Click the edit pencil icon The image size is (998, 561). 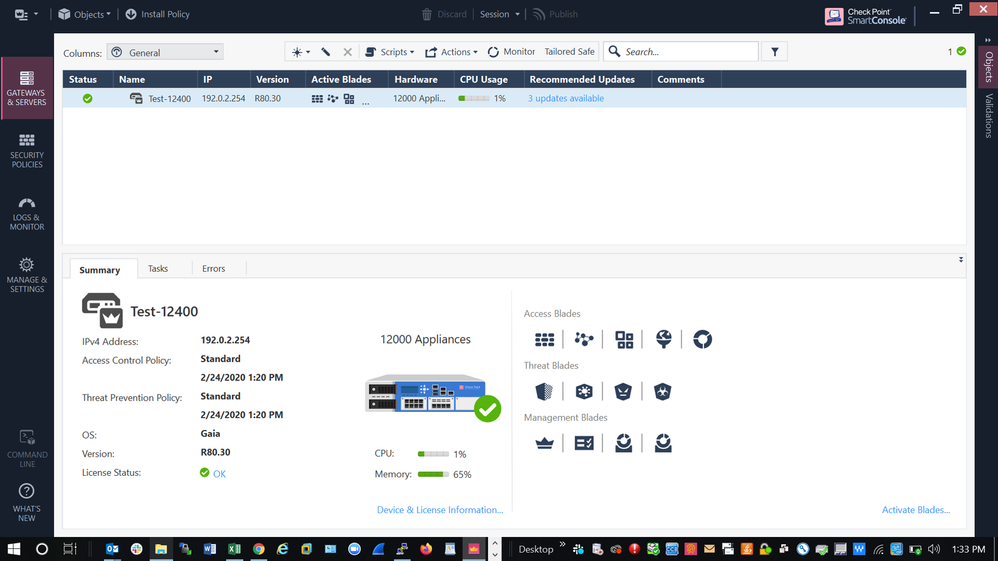pyautogui.click(x=326, y=52)
